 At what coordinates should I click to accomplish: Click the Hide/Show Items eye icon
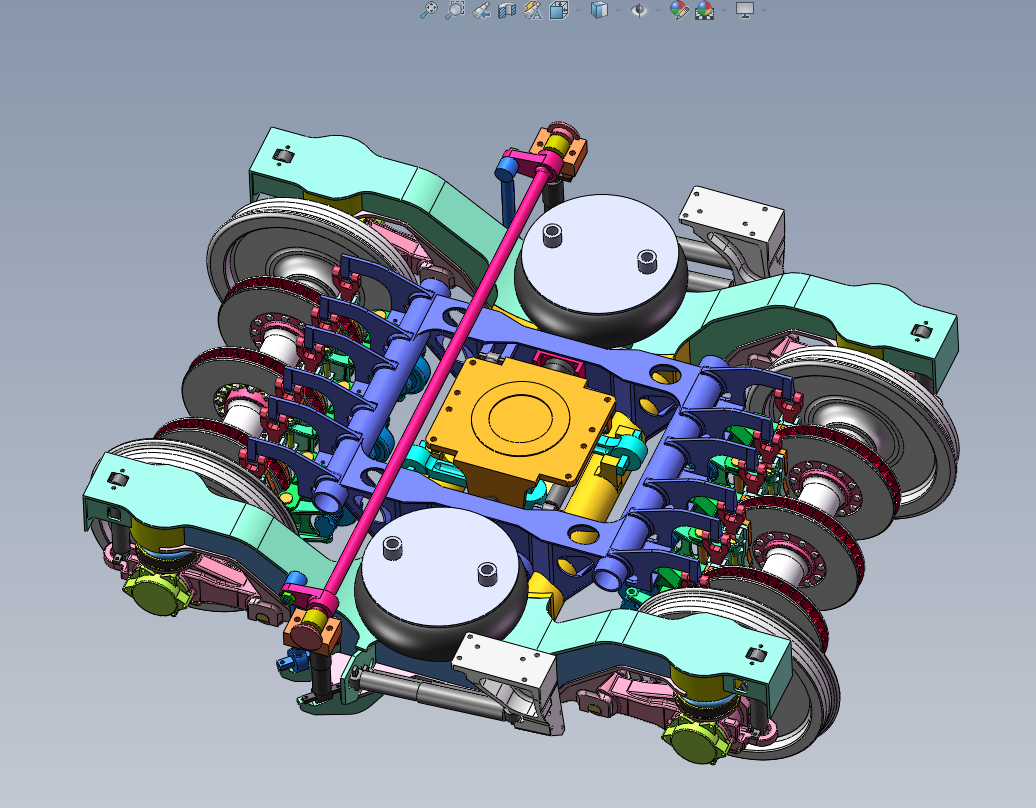(x=639, y=10)
